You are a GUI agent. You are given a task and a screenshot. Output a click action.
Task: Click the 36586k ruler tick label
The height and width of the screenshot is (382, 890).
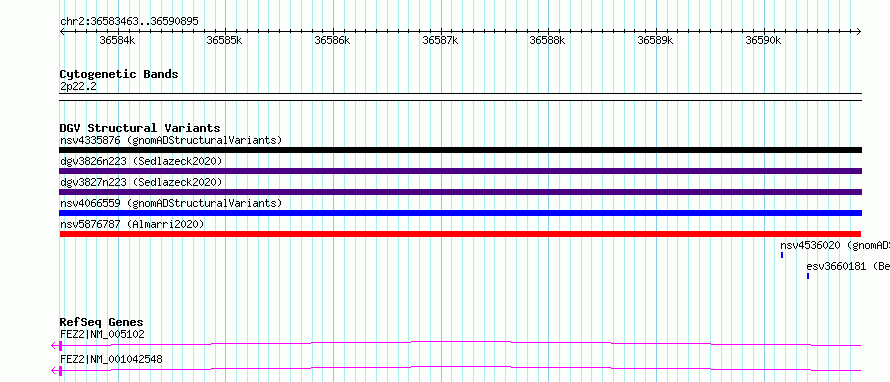pos(333,40)
